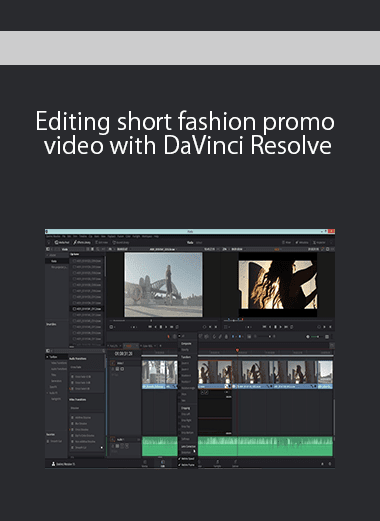Click the timecode 01:08:31:26 field
This screenshot has width=380, height=521.
124,354
